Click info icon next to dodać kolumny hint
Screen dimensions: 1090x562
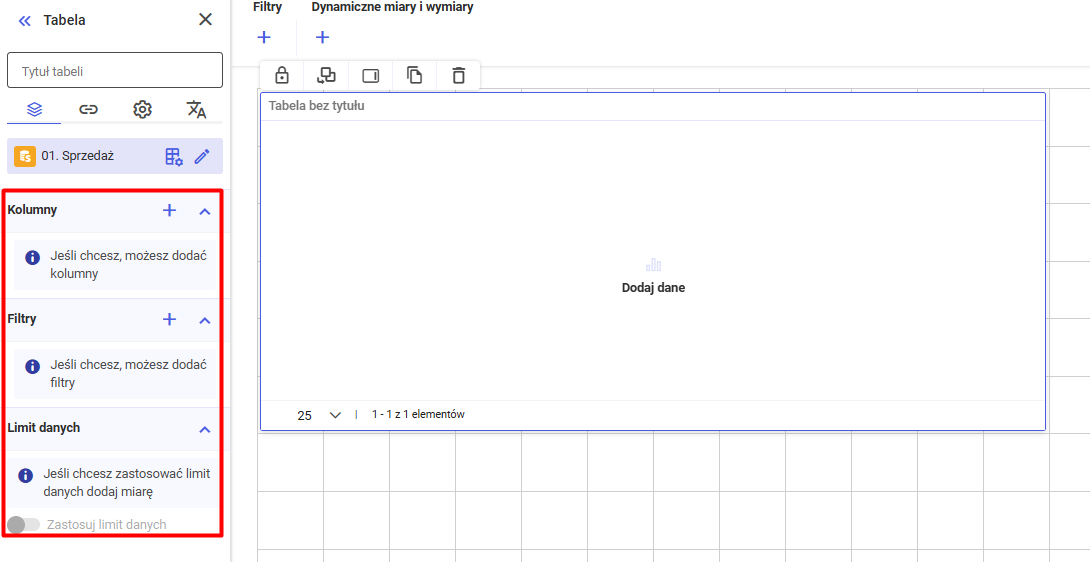point(32,257)
